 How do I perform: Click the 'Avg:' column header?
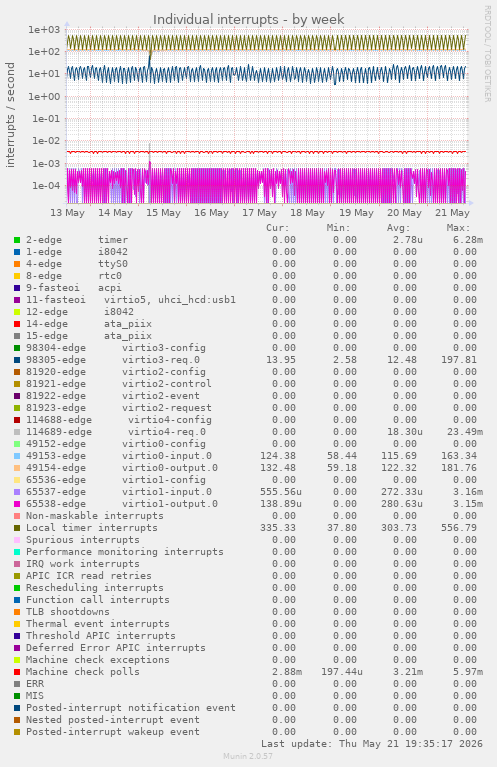tap(398, 228)
